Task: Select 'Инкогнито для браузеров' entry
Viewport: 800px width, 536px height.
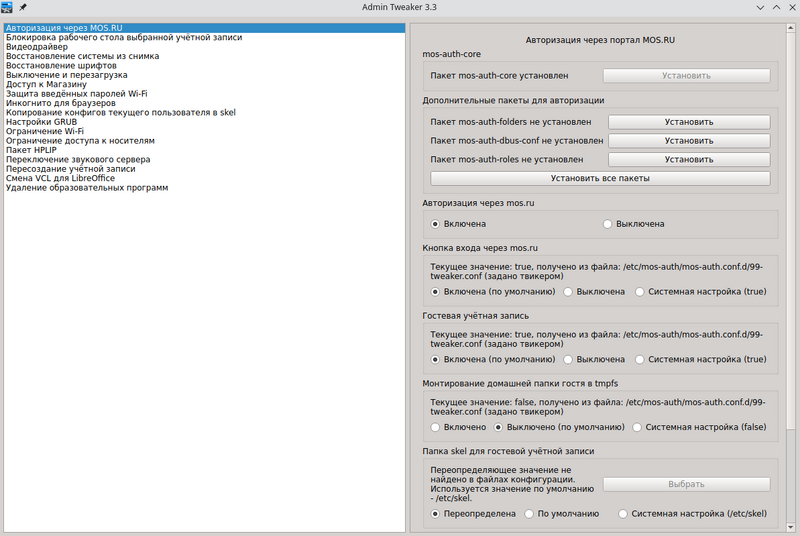Action: click(x=60, y=103)
